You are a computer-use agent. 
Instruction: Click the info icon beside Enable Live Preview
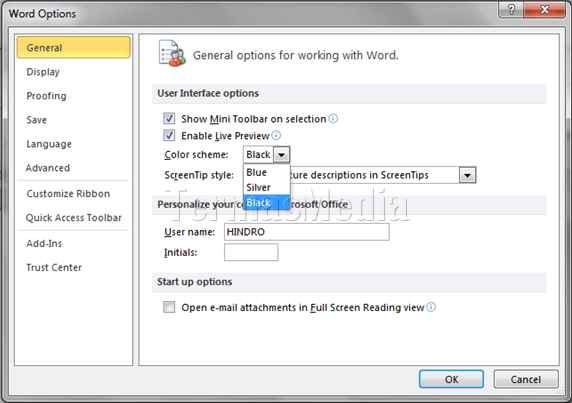tap(276, 136)
